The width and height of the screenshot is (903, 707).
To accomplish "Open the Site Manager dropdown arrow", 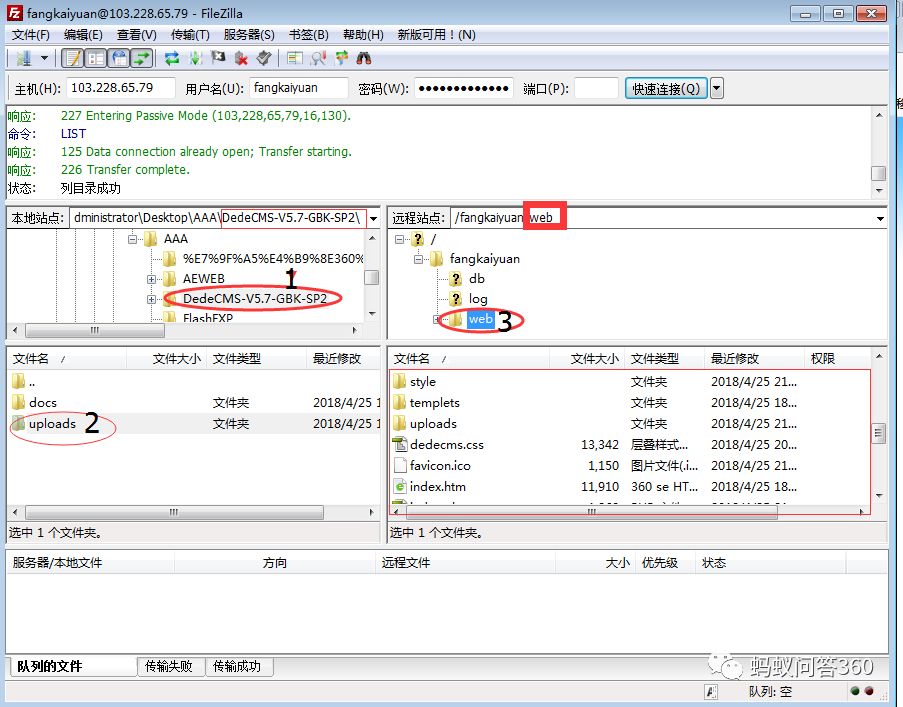I will [x=44, y=58].
